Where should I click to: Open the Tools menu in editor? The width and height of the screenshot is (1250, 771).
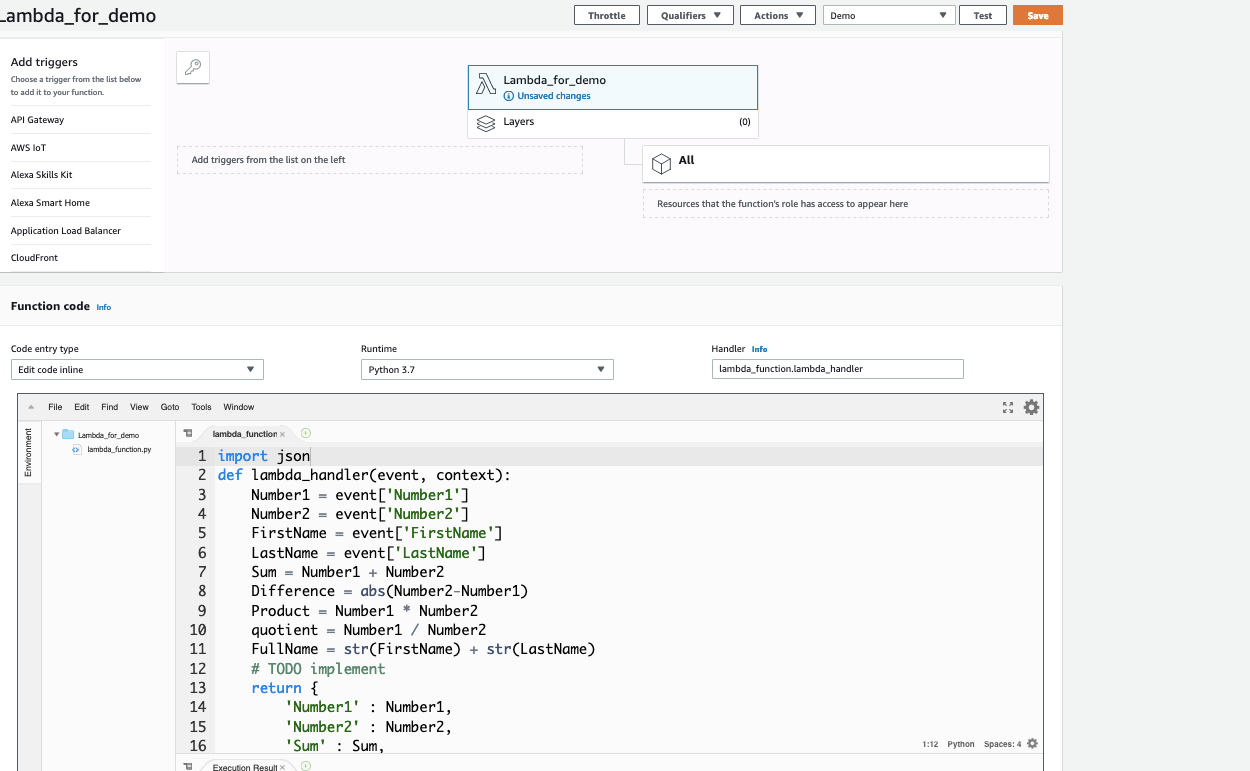point(202,407)
